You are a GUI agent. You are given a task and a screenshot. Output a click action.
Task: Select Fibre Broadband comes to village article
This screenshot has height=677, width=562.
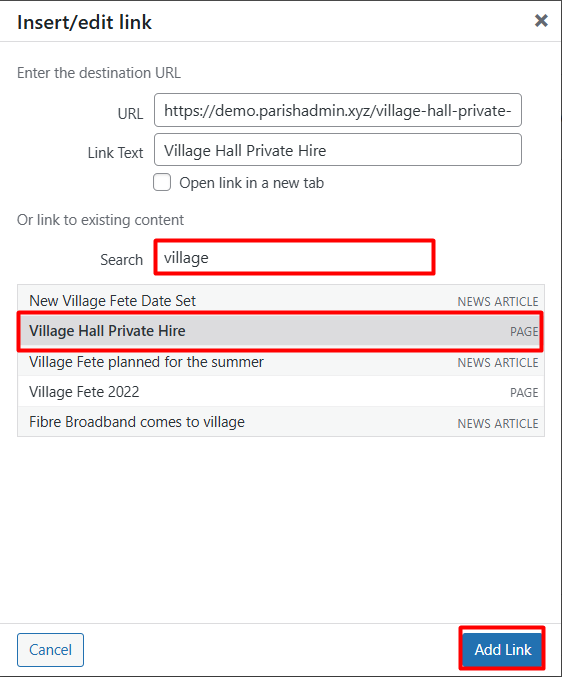(x=281, y=422)
